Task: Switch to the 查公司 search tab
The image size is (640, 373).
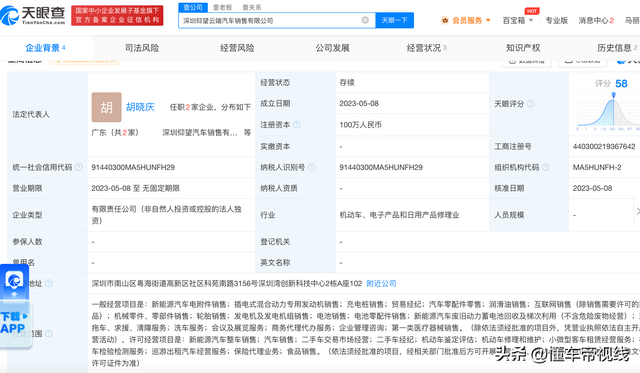Action: pyautogui.click(x=193, y=7)
